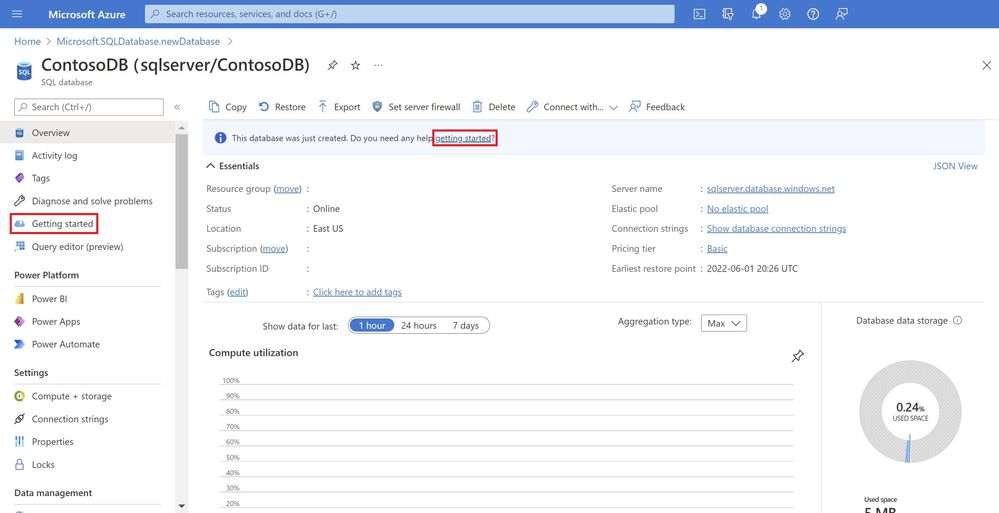Open Directories and subscriptions filter icon

coord(728,14)
